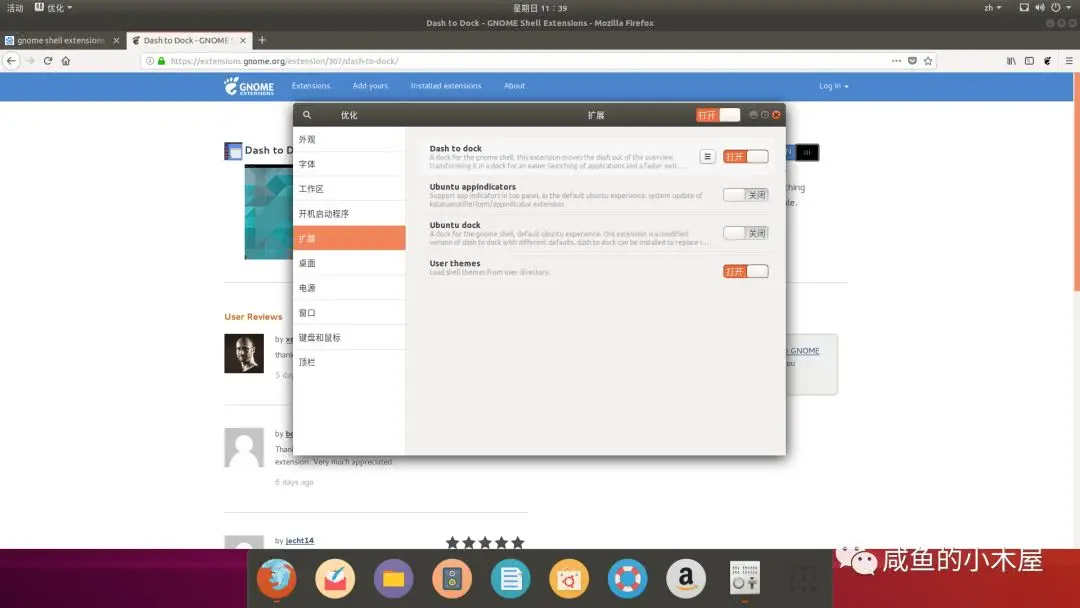The height and width of the screenshot is (608, 1080).
Task: Open the About nav link
Action: pyautogui.click(x=514, y=86)
